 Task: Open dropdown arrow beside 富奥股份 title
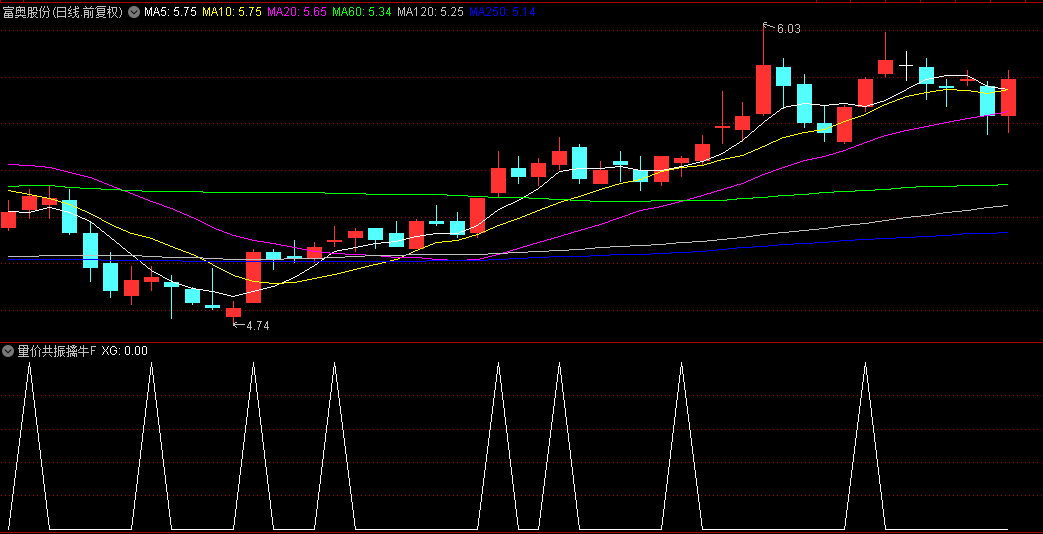pos(134,12)
